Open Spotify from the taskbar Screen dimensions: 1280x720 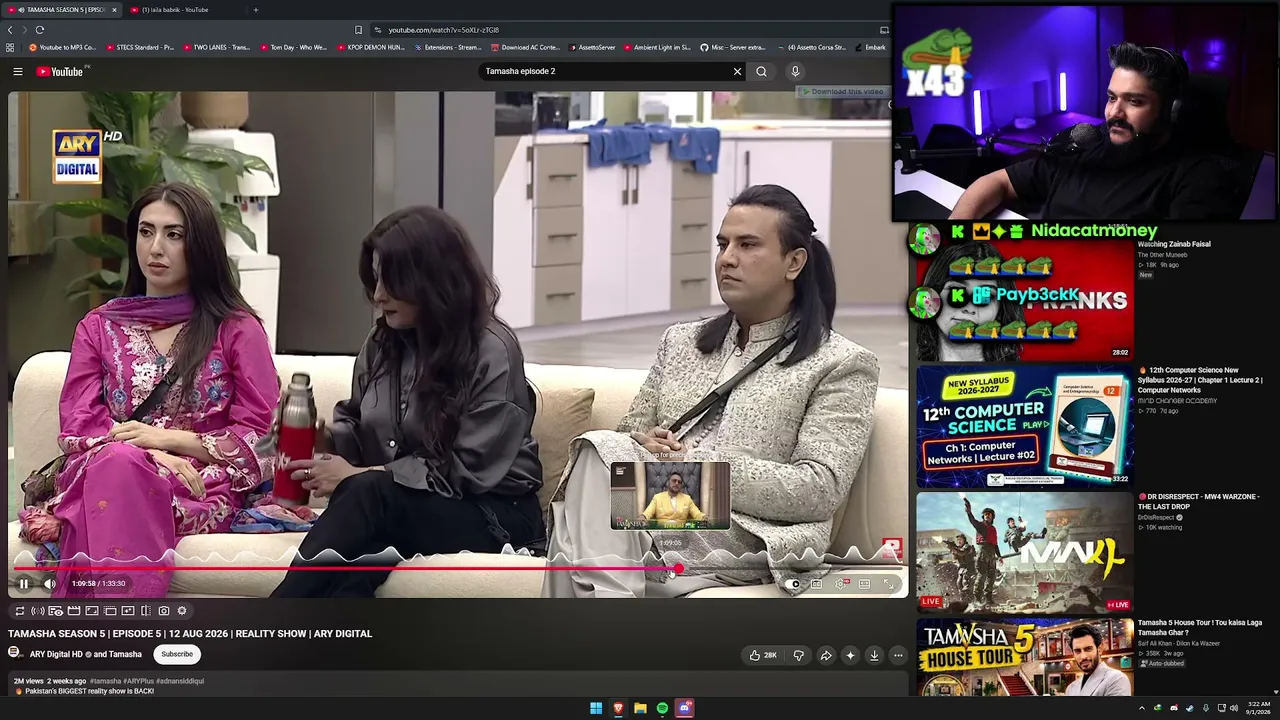pos(662,708)
